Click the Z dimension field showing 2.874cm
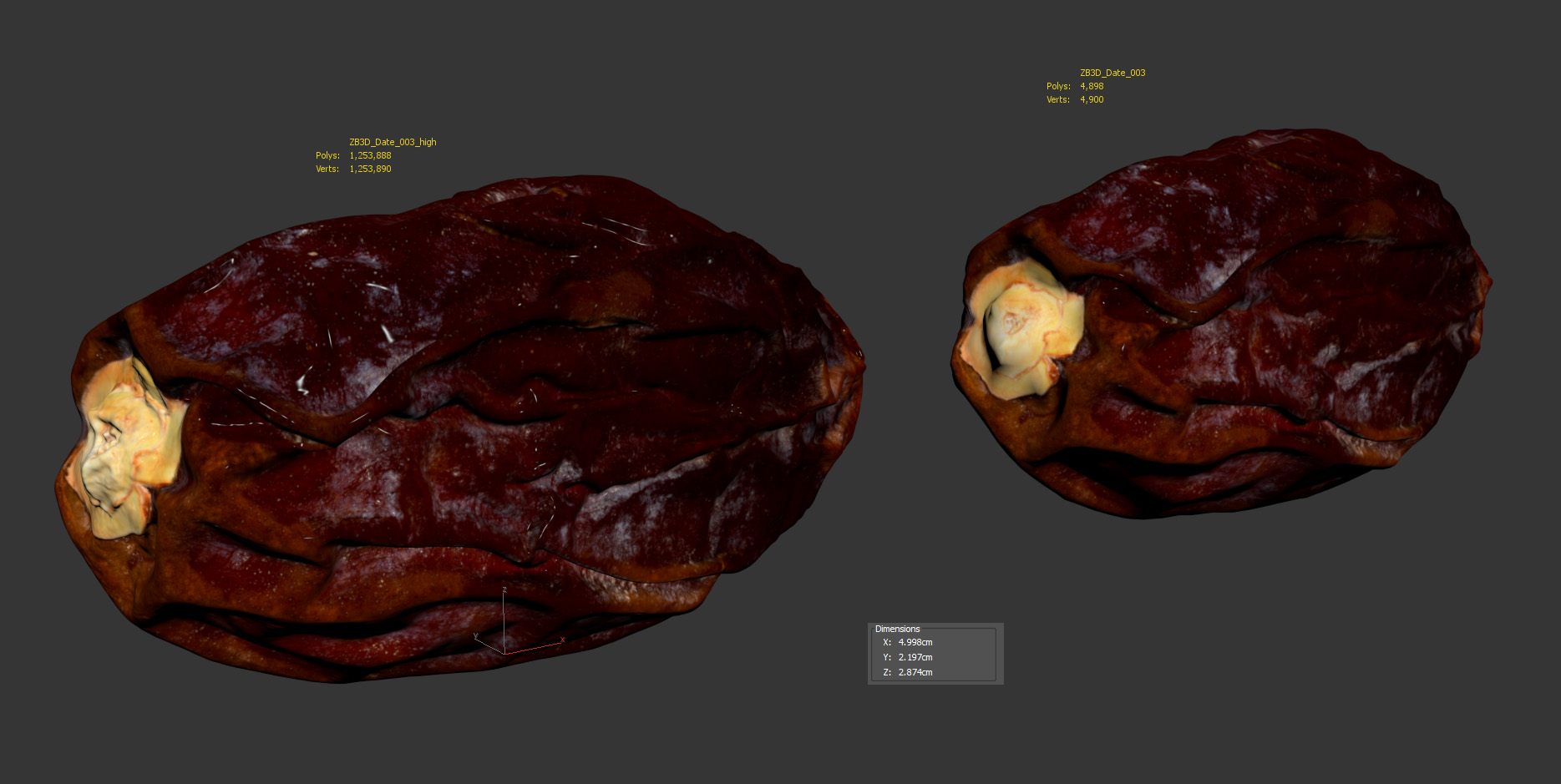 pos(915,672)
